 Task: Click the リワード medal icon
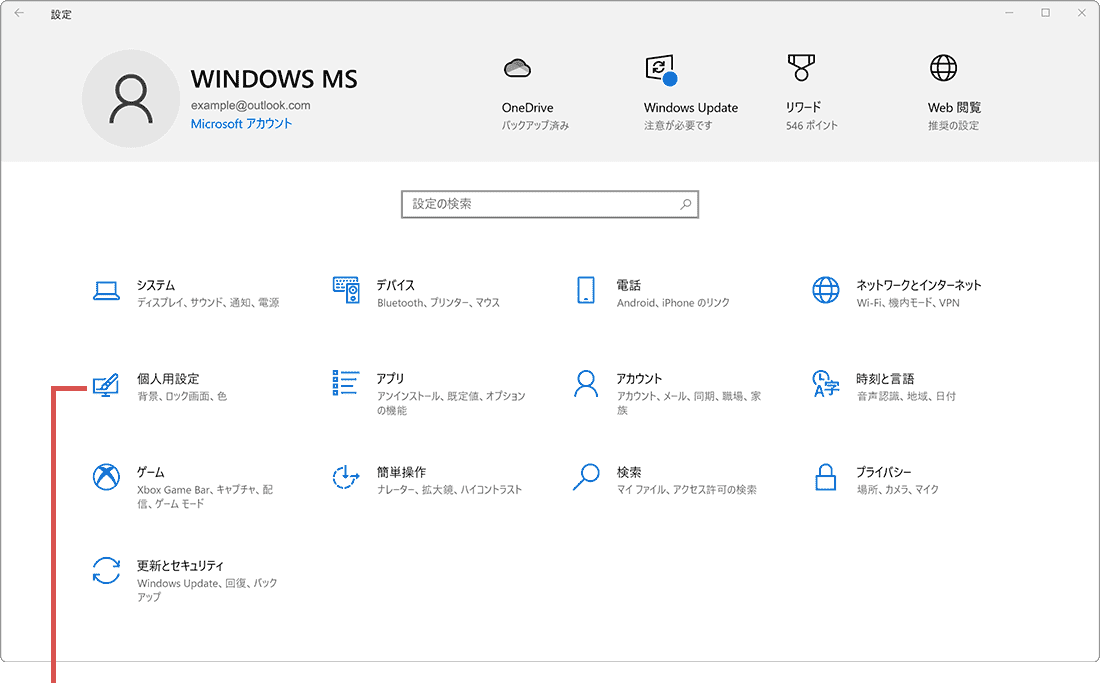pos(801,68)
